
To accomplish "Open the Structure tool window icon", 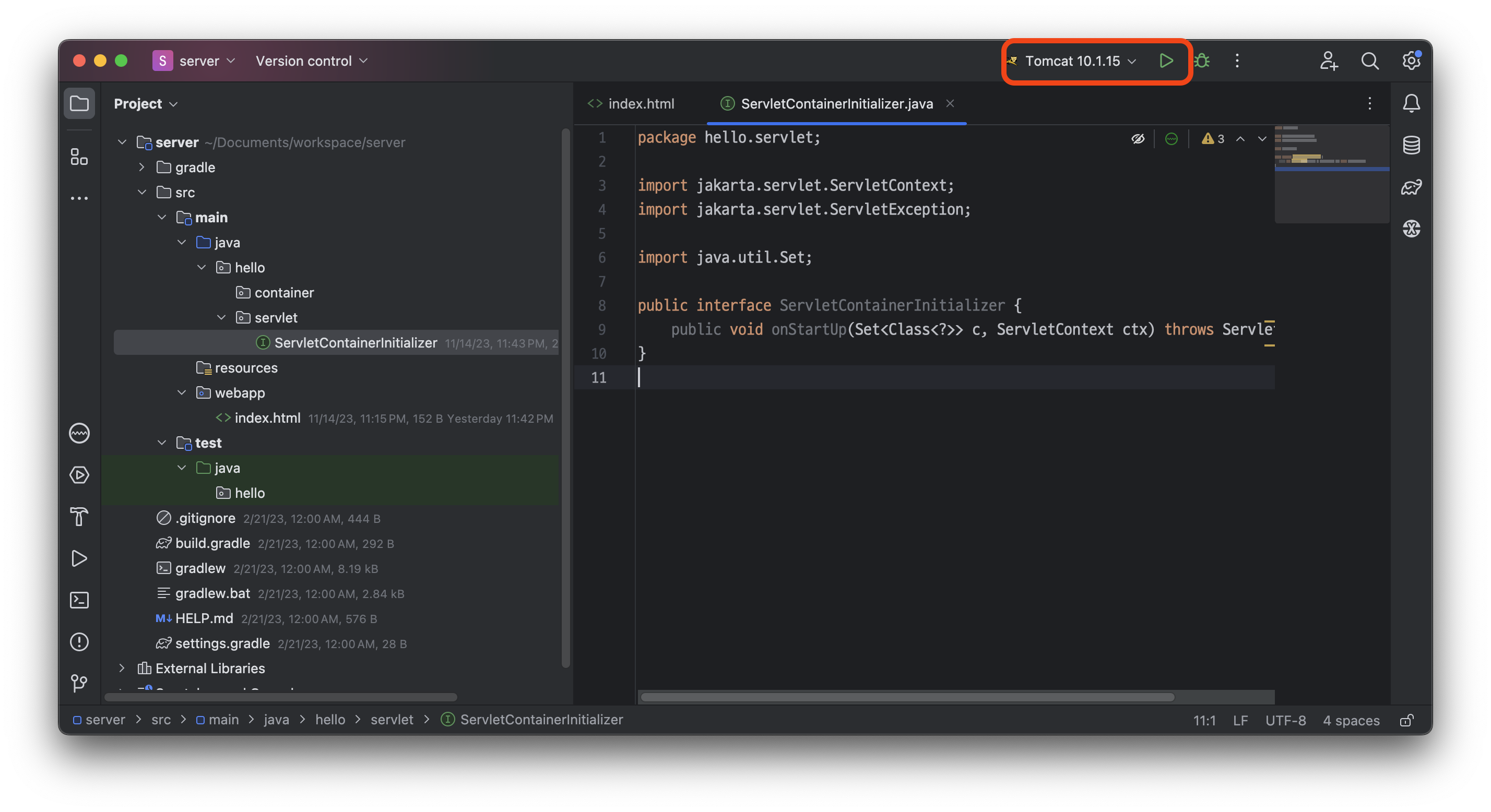I will pos(79,157).
